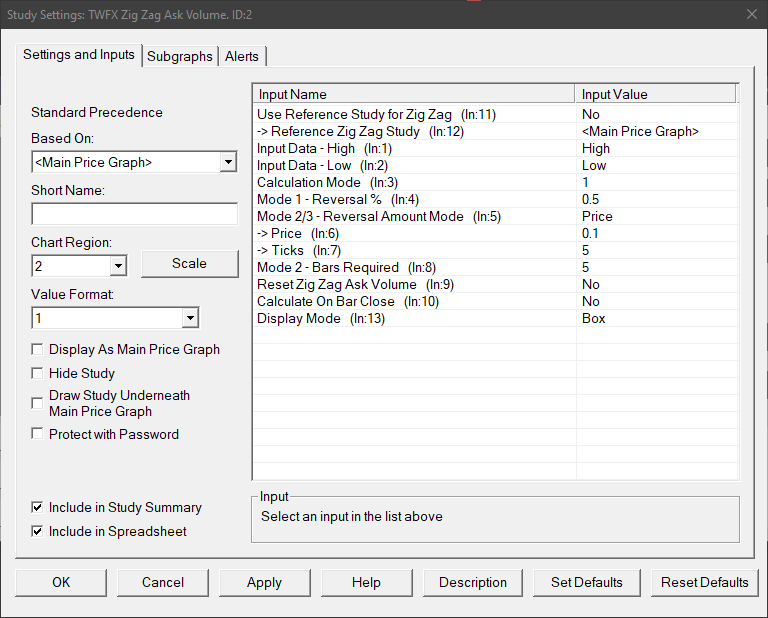Image resolution: width=768 pixels, height=618 pixels.
Task: Enable the Hide Study checkbox
Action: 38,373
